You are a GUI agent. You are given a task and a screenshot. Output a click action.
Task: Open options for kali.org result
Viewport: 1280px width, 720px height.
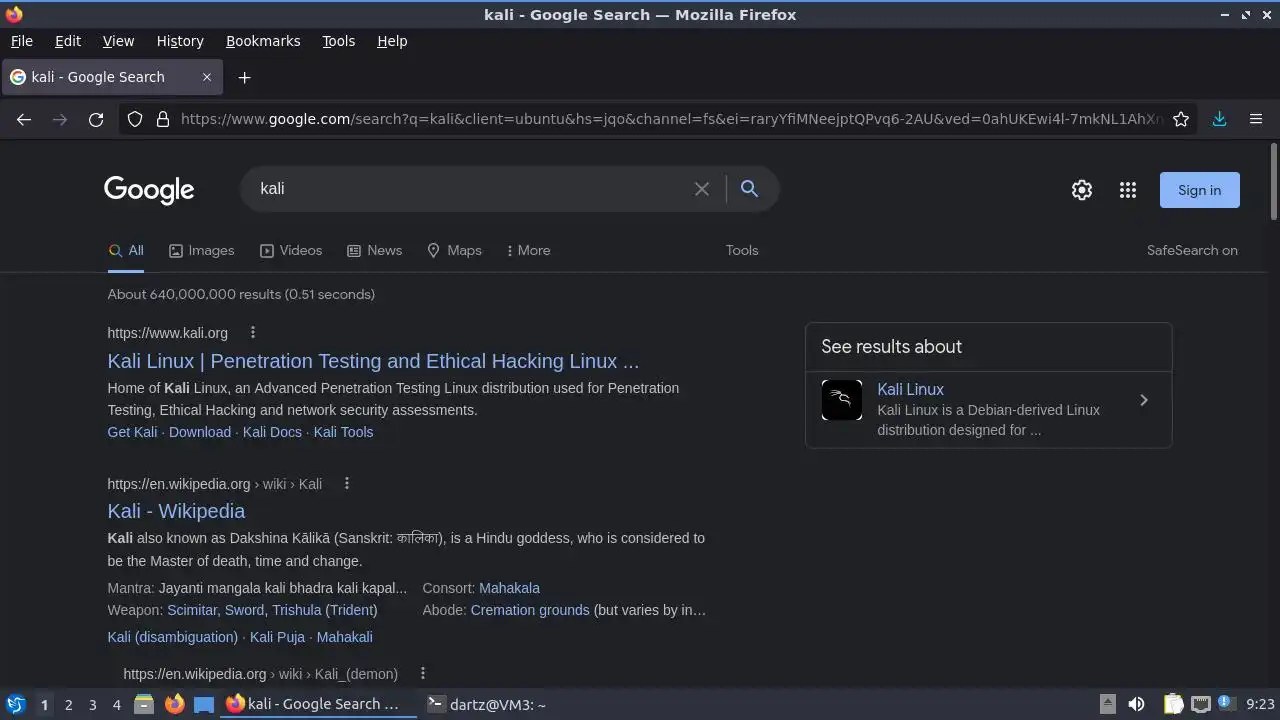tap(252, 333)
